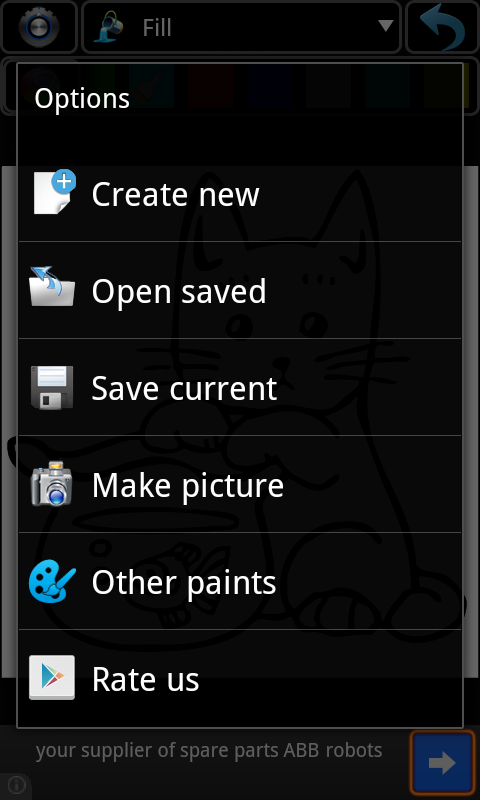The width and height of the screenshot is (480, 800).
Task: Open the Fill tool selector
Action: coord(241,27)
